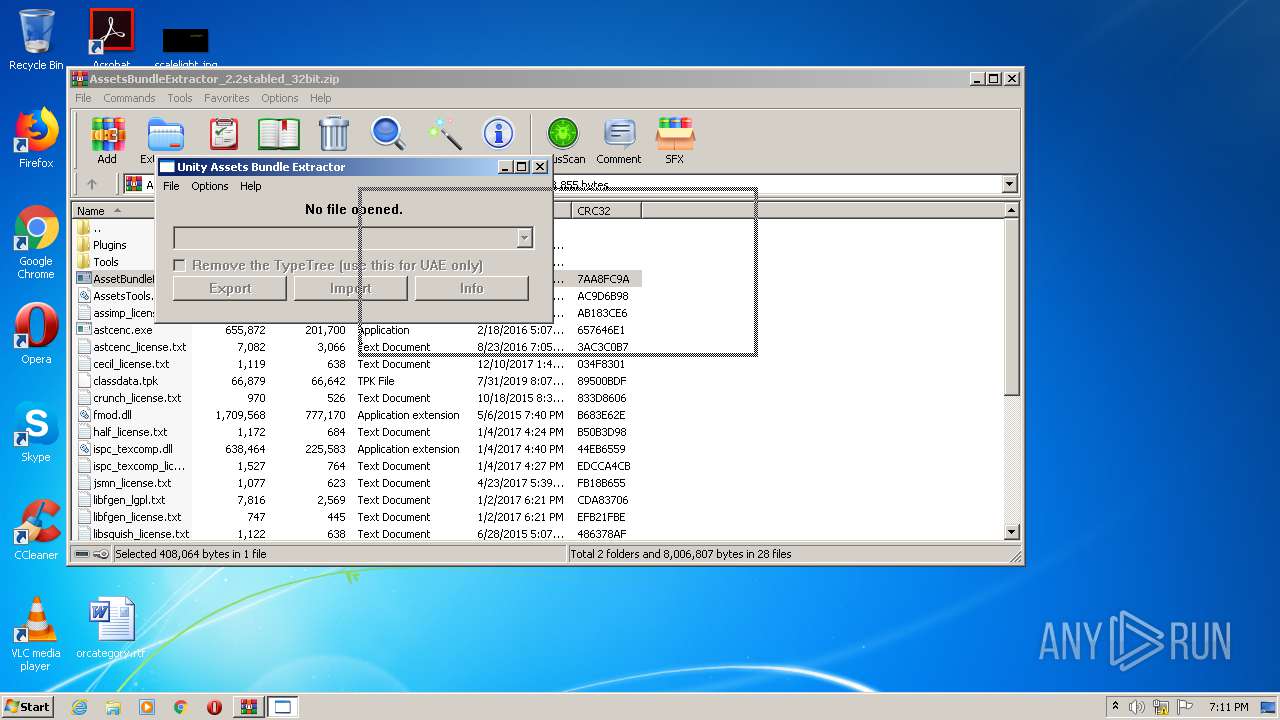Screen dimensions: 1280x720
Task: Click the Find magnifier toolbar icon
Action: (x=388, y=134)
